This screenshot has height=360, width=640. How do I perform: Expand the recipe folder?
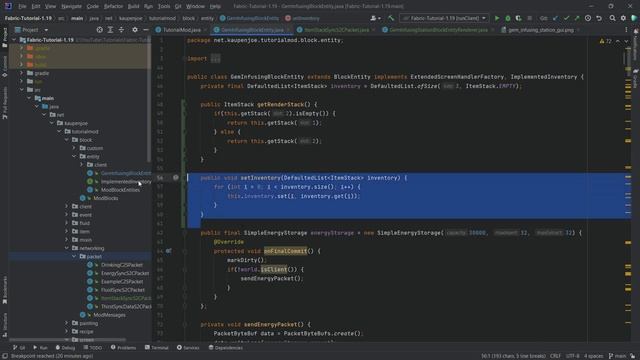[67, 331]
